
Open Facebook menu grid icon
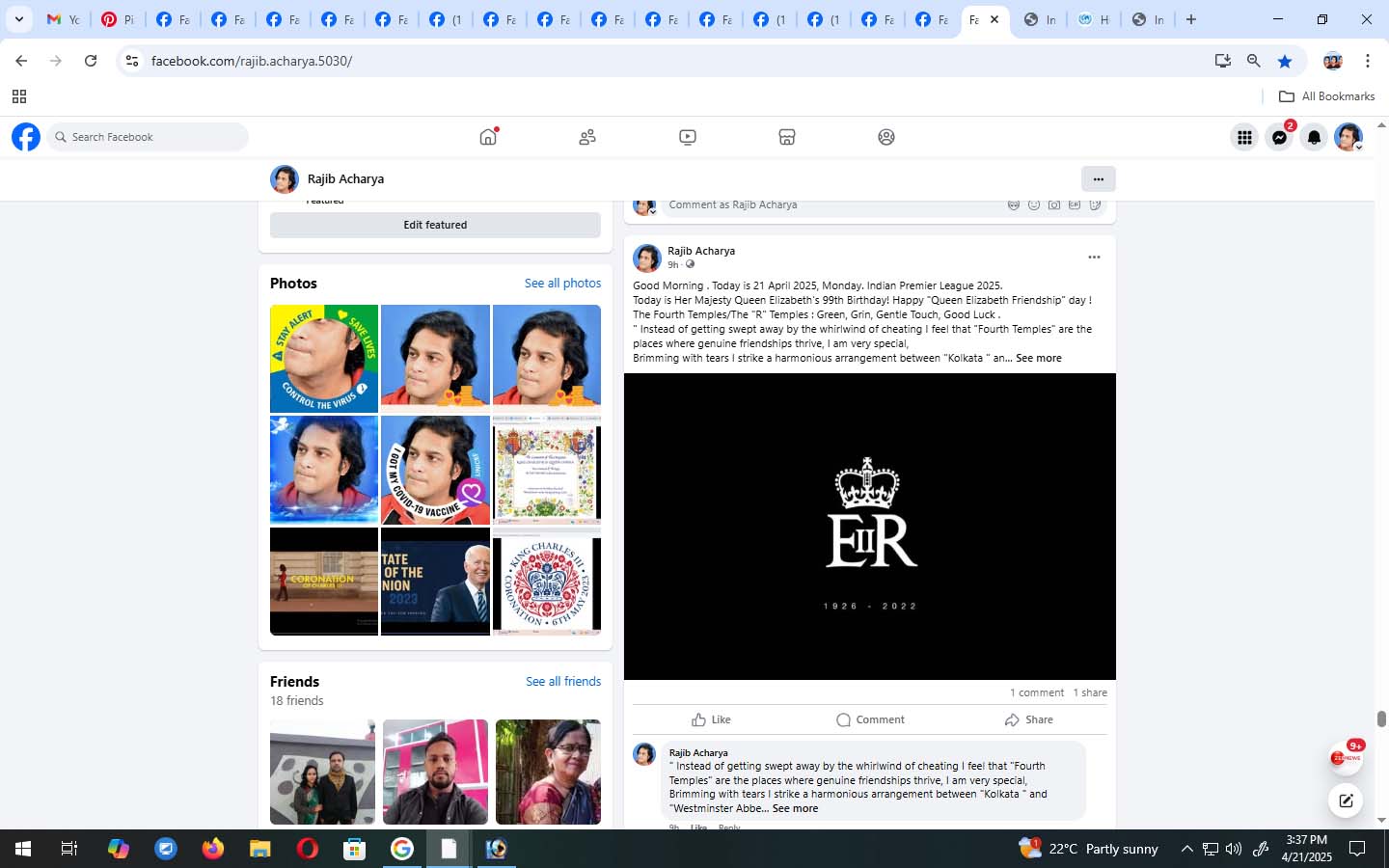pyautogui.click(x=1244, y=137)
